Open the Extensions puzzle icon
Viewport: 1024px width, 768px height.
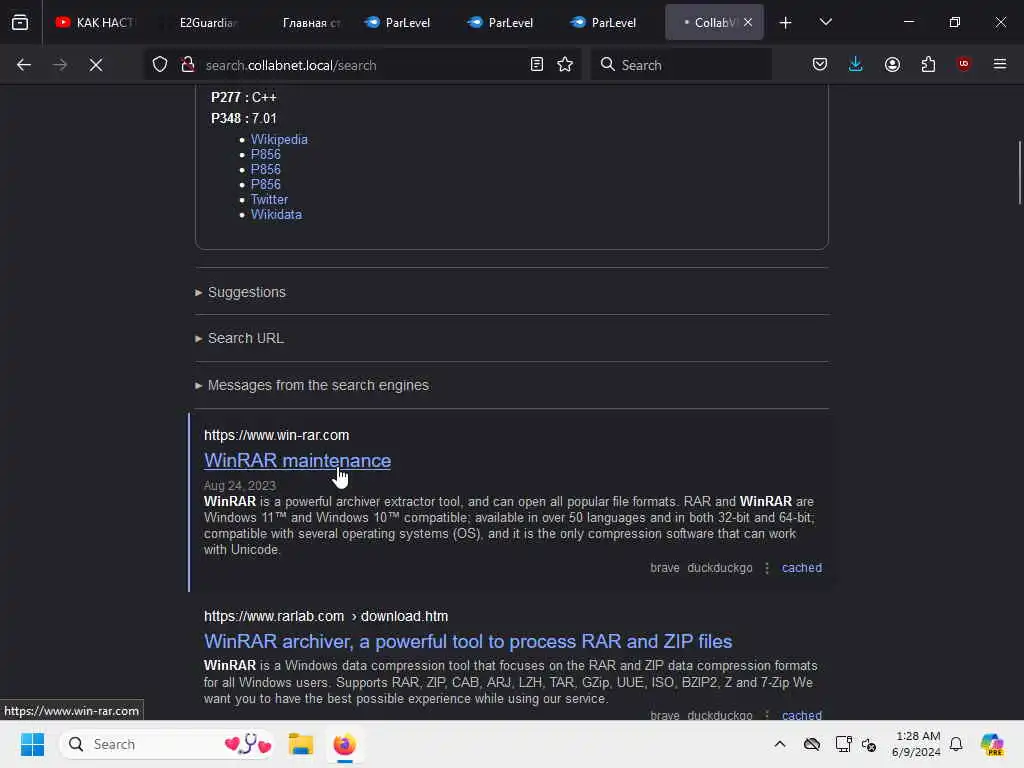point(929,64)
